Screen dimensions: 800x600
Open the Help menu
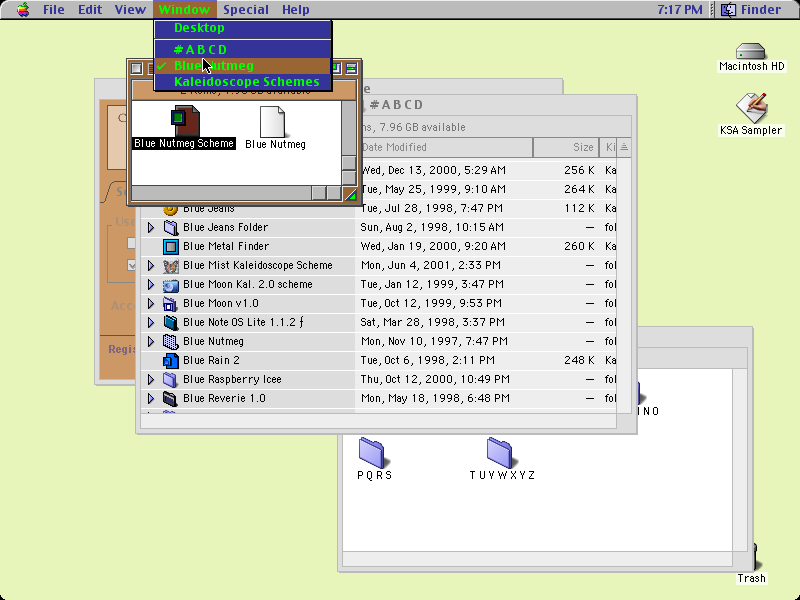click(x=295, y=9)
